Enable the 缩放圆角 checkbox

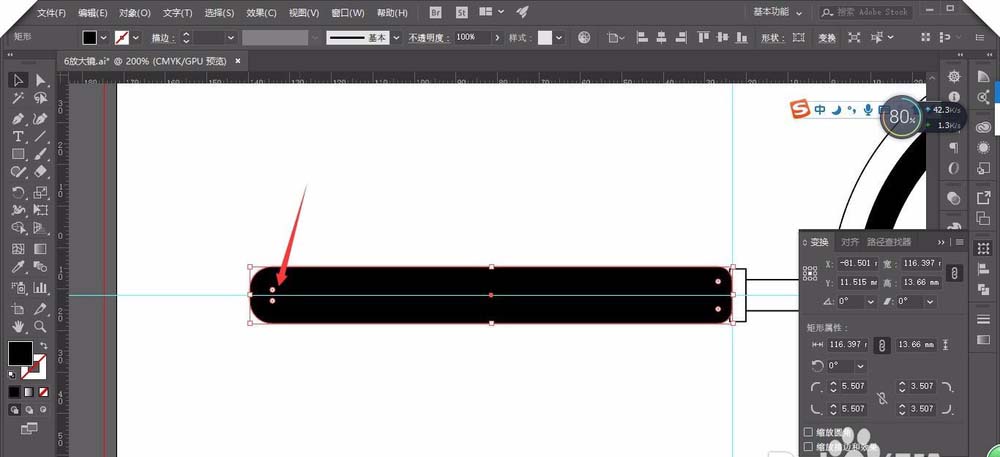pos(809,433)
